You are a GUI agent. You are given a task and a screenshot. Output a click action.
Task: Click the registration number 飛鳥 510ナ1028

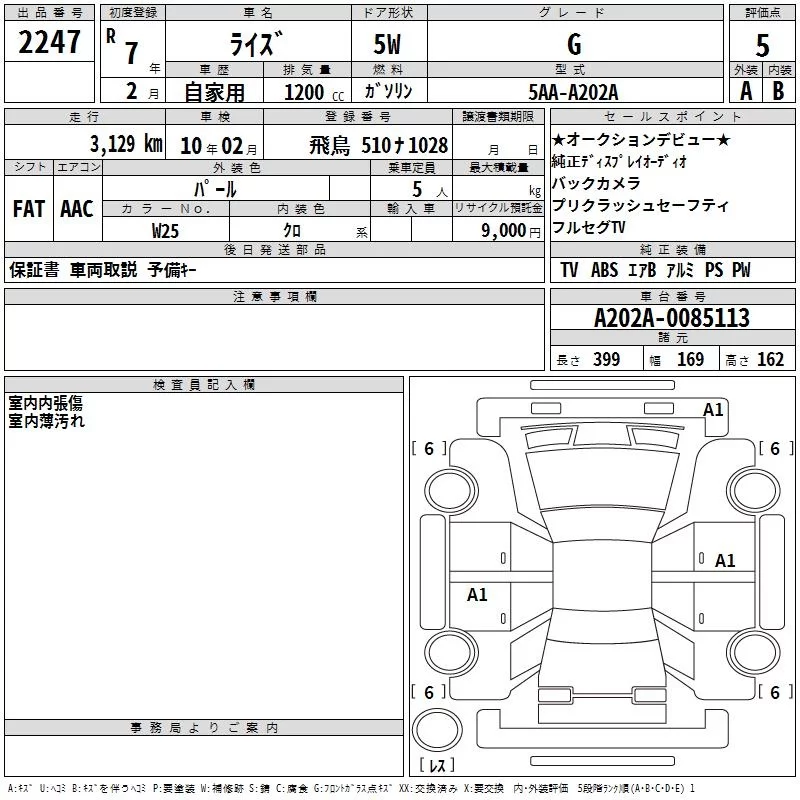click(379, 145)
